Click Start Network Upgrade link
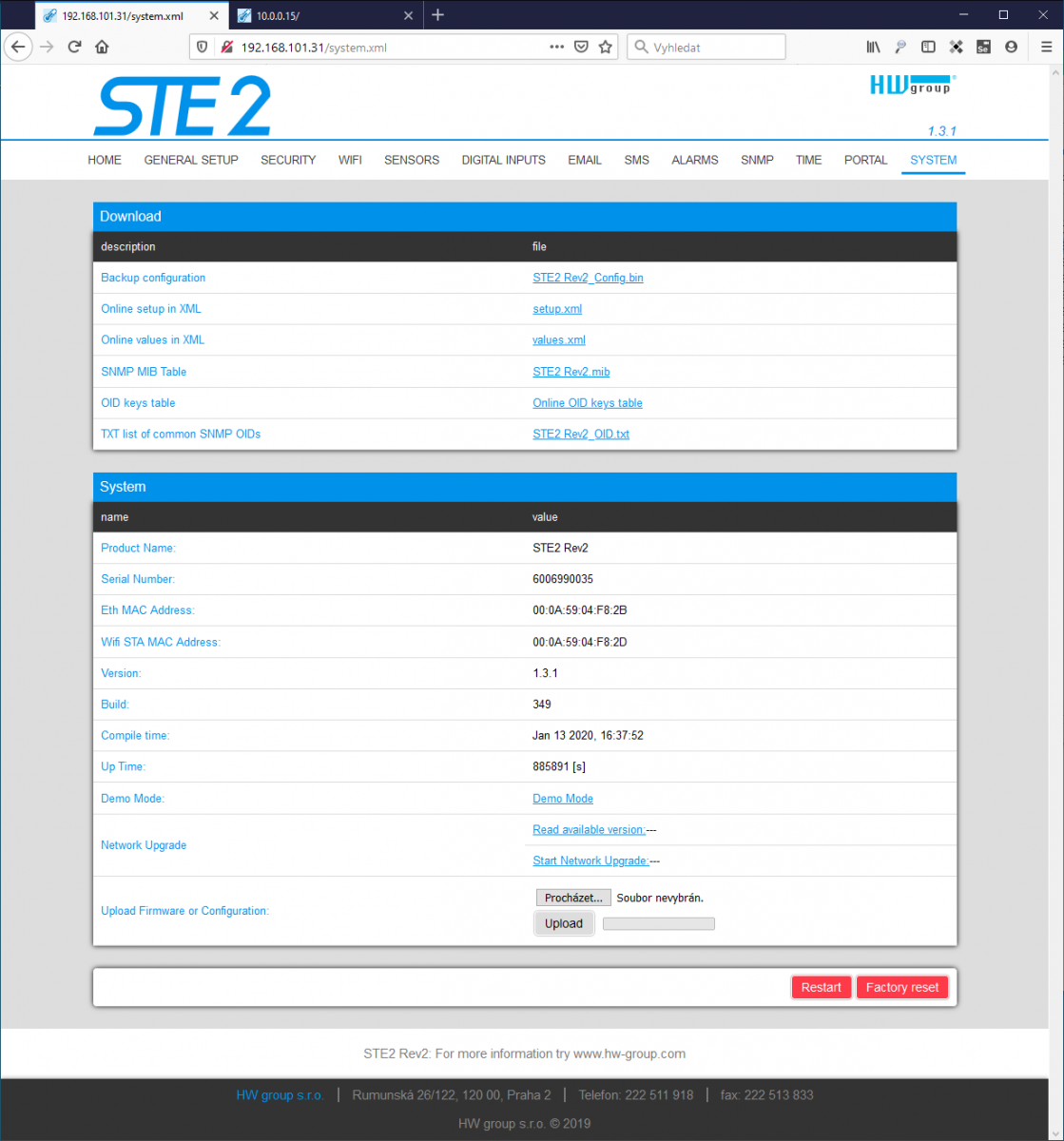This screenshot has width=1064, height=1141. click(x=590, y=861)
